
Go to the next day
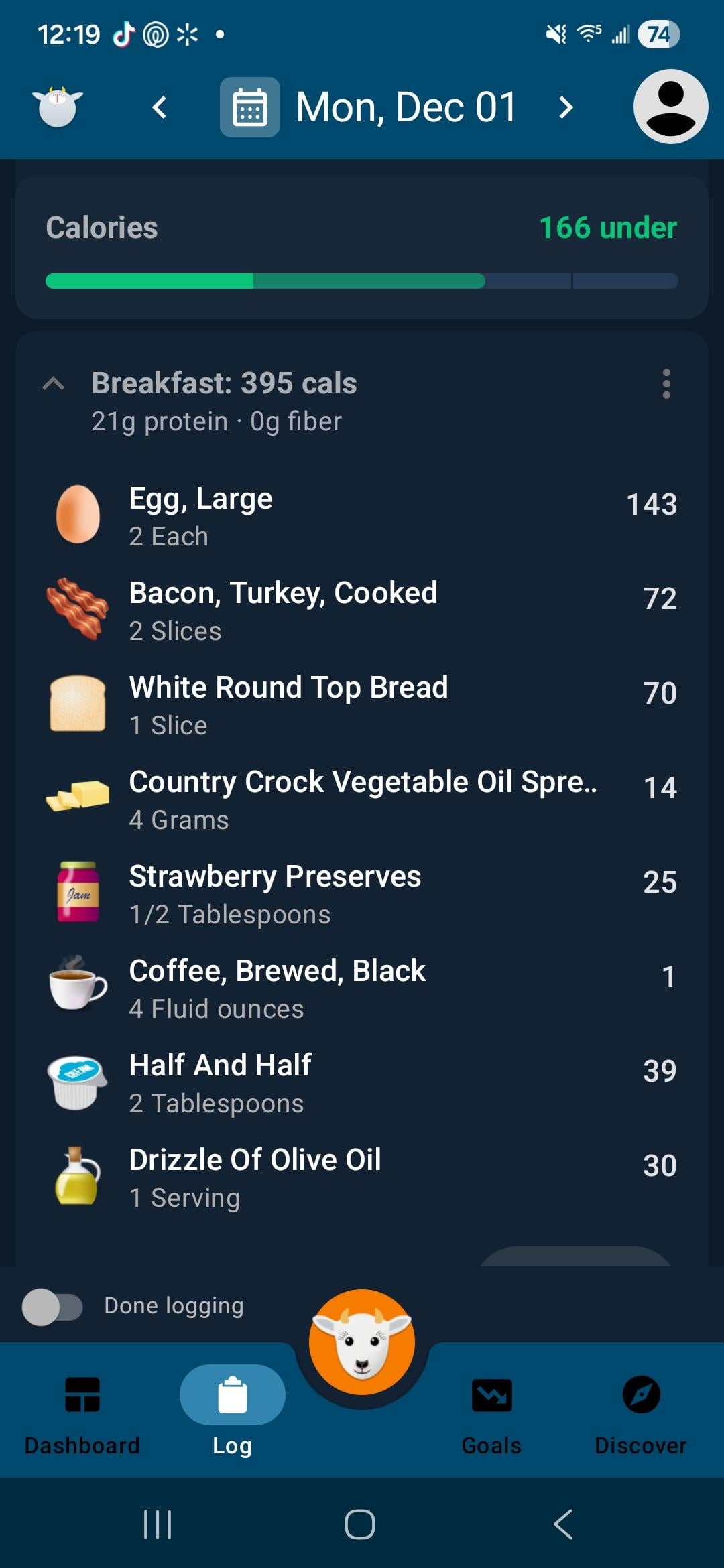point(566,107)
